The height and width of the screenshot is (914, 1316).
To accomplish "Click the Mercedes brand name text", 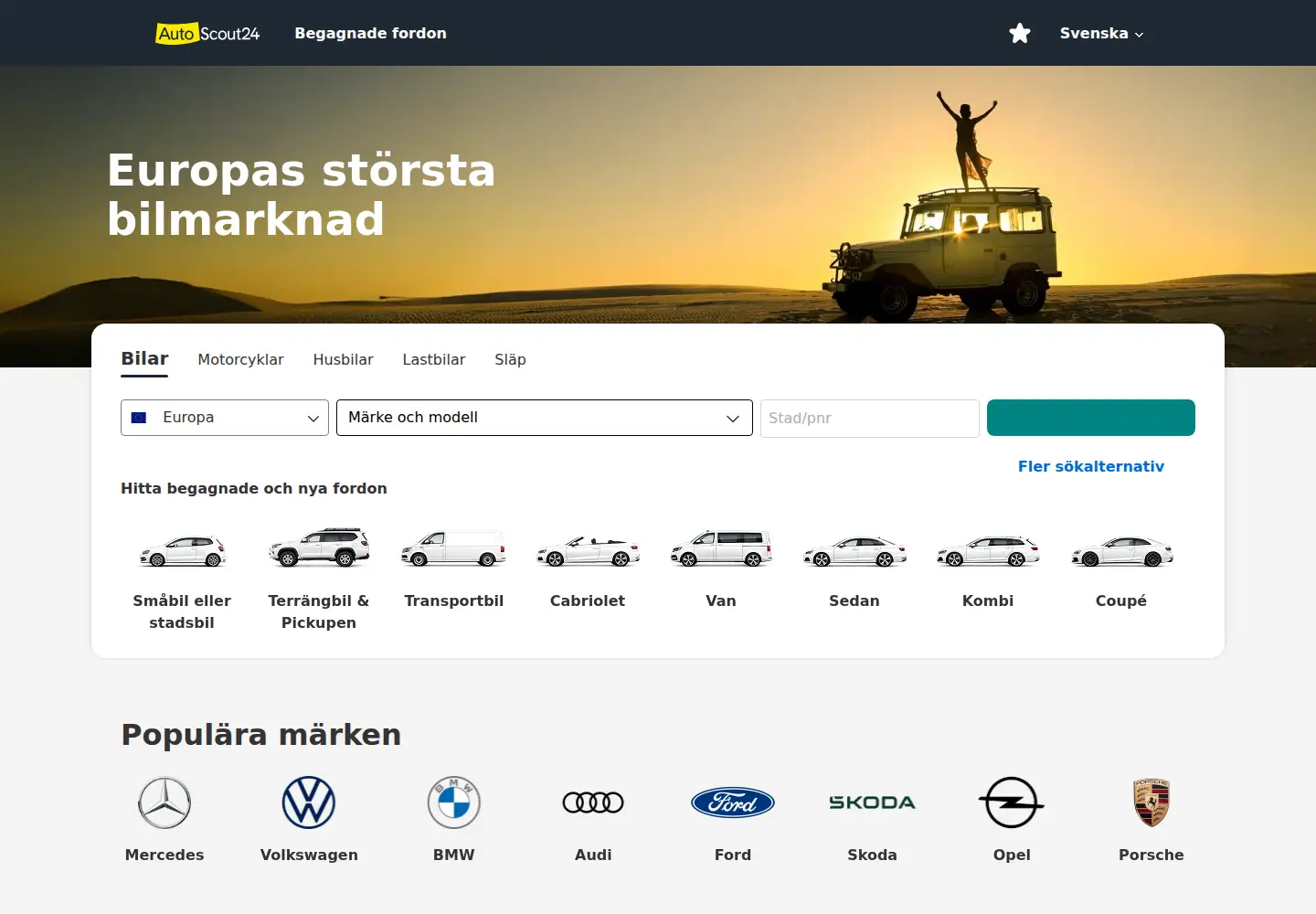I will [x=164, y=856].
